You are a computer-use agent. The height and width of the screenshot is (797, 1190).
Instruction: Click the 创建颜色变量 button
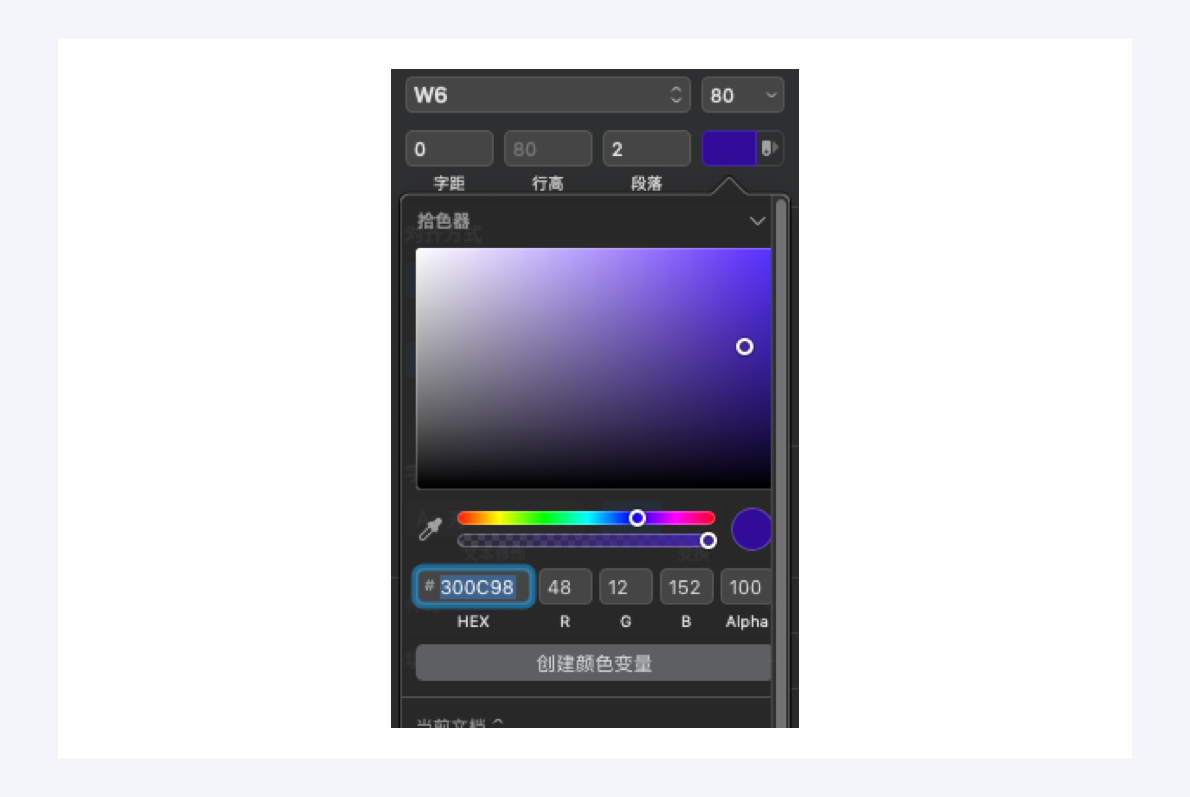coord(593,663)
